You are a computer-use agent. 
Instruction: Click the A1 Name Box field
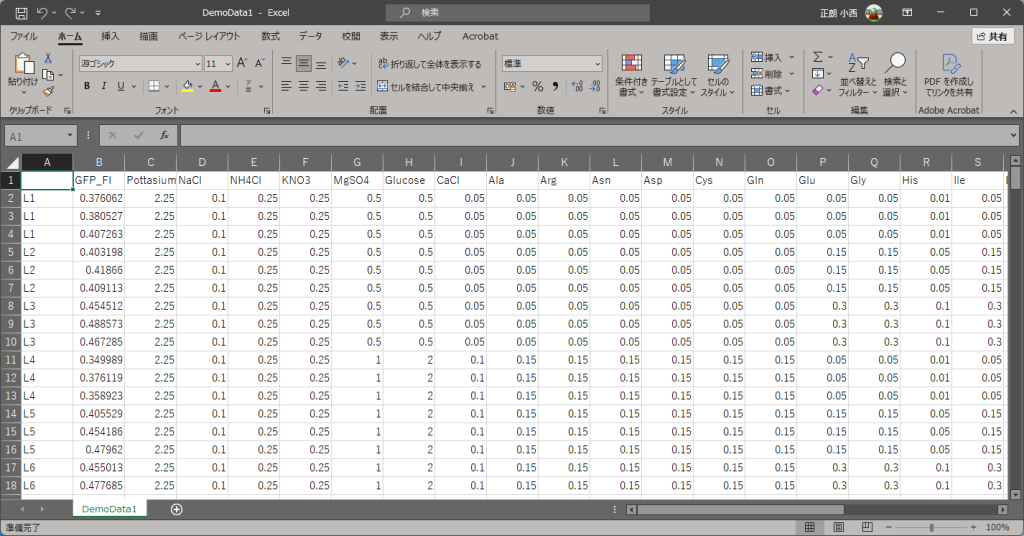(x=35, y=135)
